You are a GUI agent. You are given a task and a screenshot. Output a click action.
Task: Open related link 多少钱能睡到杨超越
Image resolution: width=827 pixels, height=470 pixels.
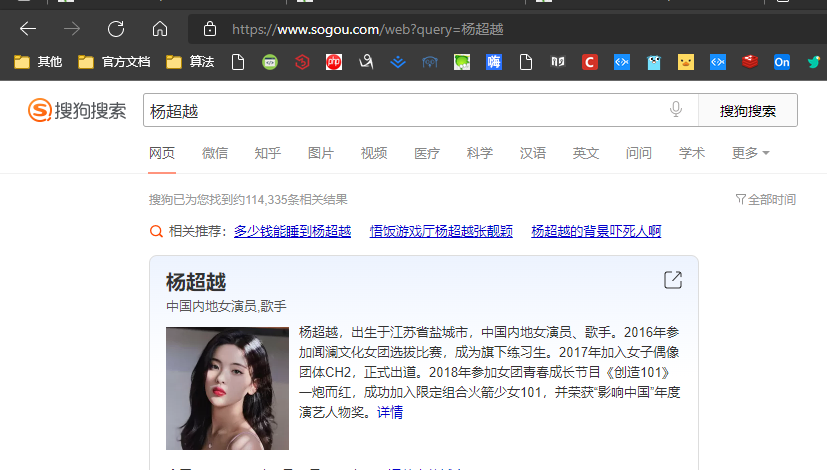292,231
